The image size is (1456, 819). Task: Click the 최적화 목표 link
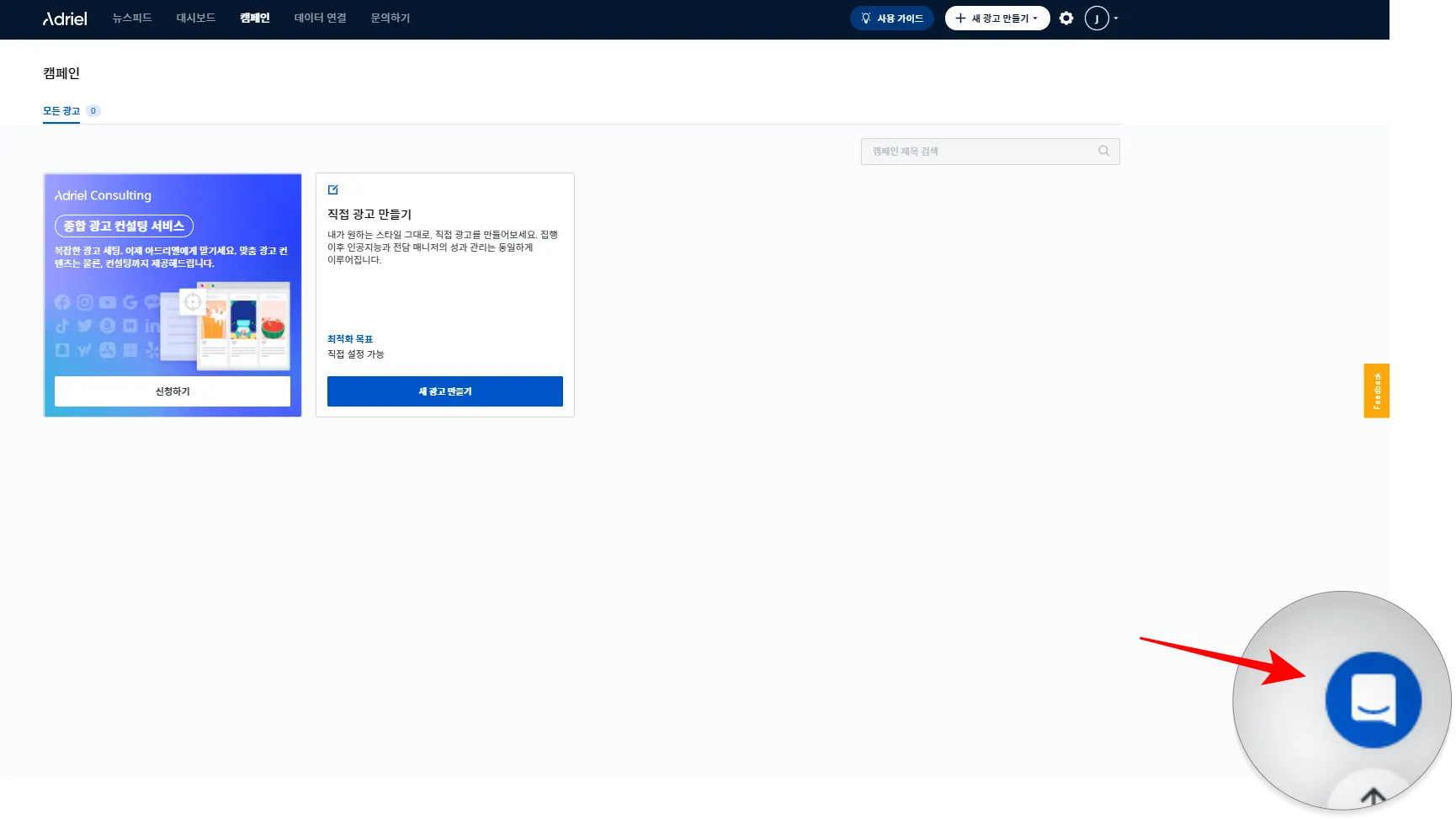pyautogui.click(x=350, y=339)
